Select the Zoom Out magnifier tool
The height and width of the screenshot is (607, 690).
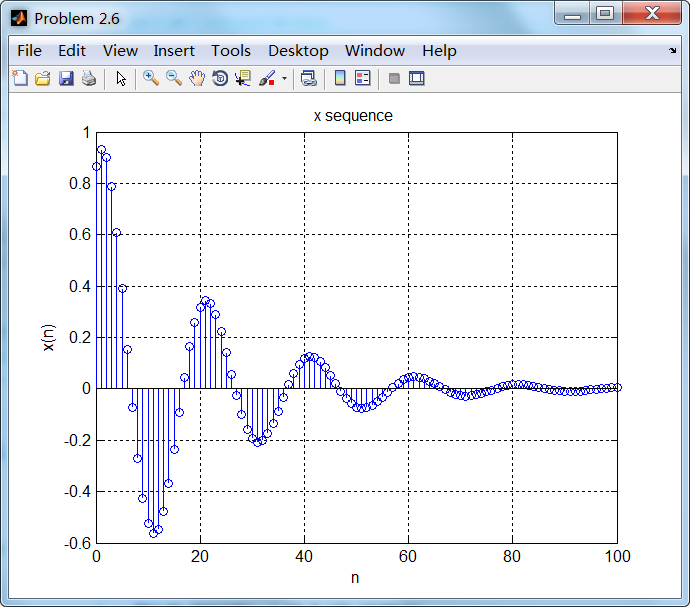click(x=174, y=78)
